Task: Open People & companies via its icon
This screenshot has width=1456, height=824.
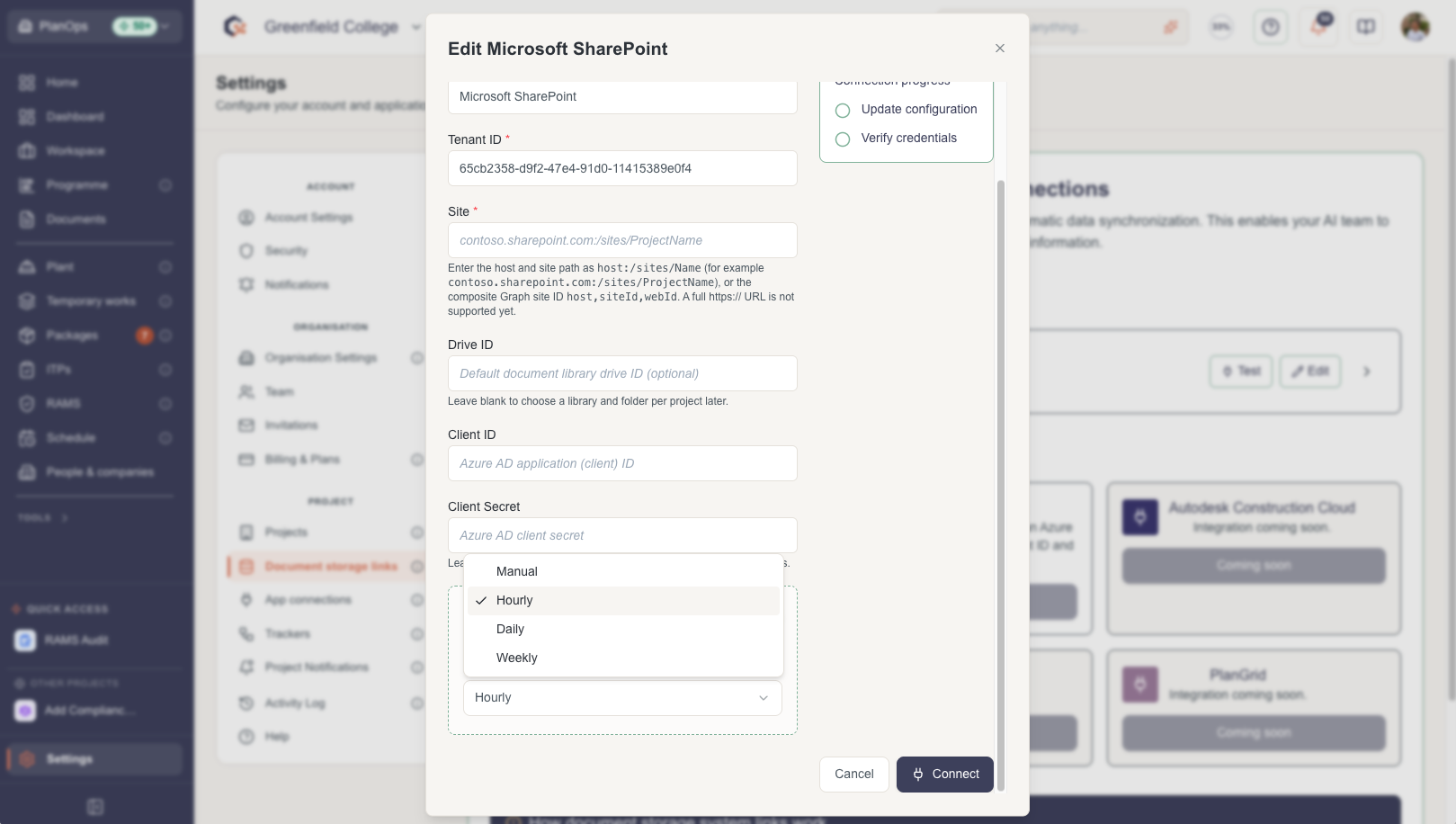Action: click(27, 472)
